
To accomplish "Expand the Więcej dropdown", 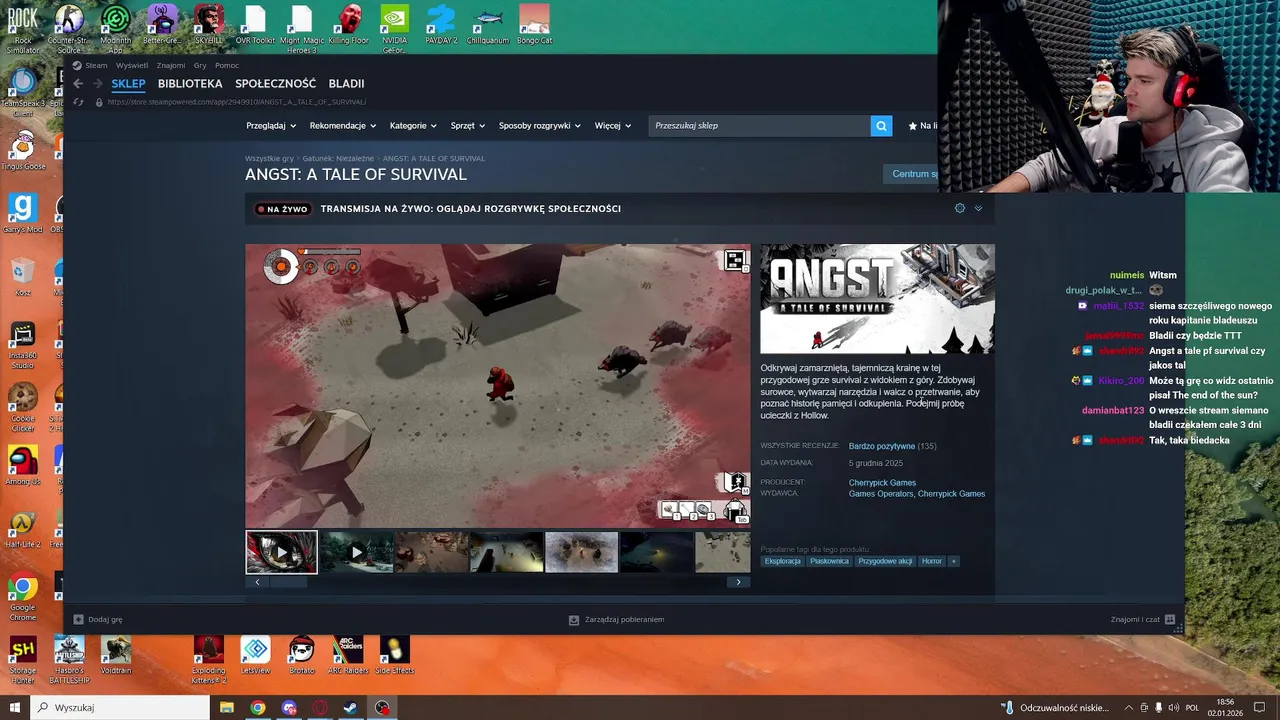I will 613,126.
